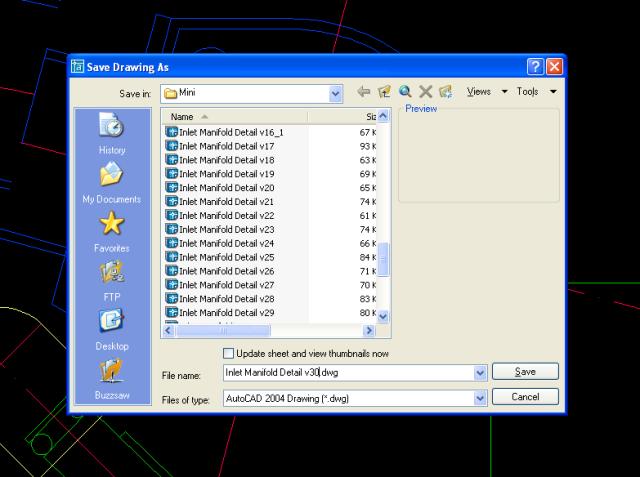This screenshot has height=477, width=640.
Task: Open the History places shortcut
Action: point(111,133)
